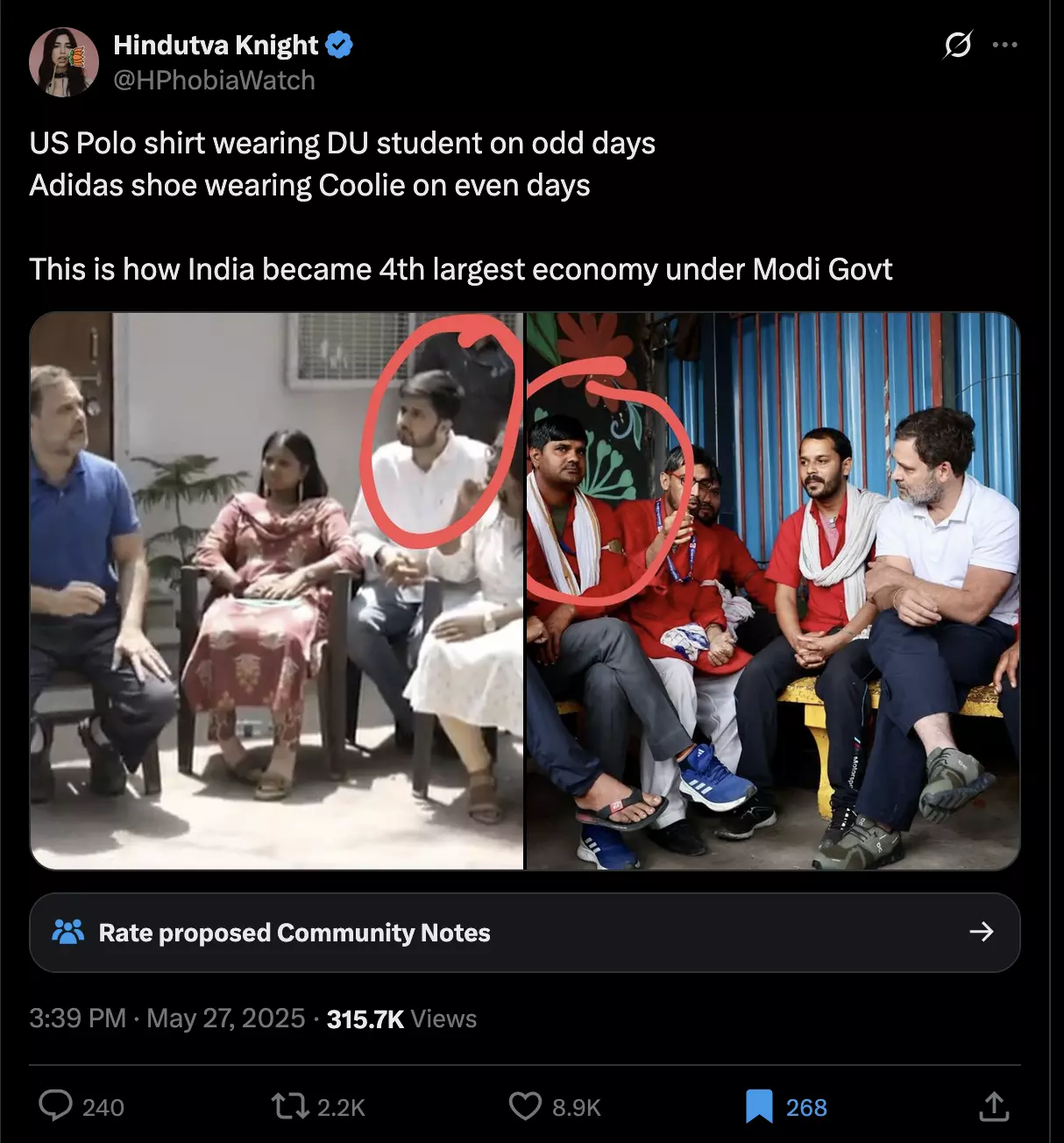Click the blue verified badge
This screenshot has width=1064, height=1143.
coord(339,45)
